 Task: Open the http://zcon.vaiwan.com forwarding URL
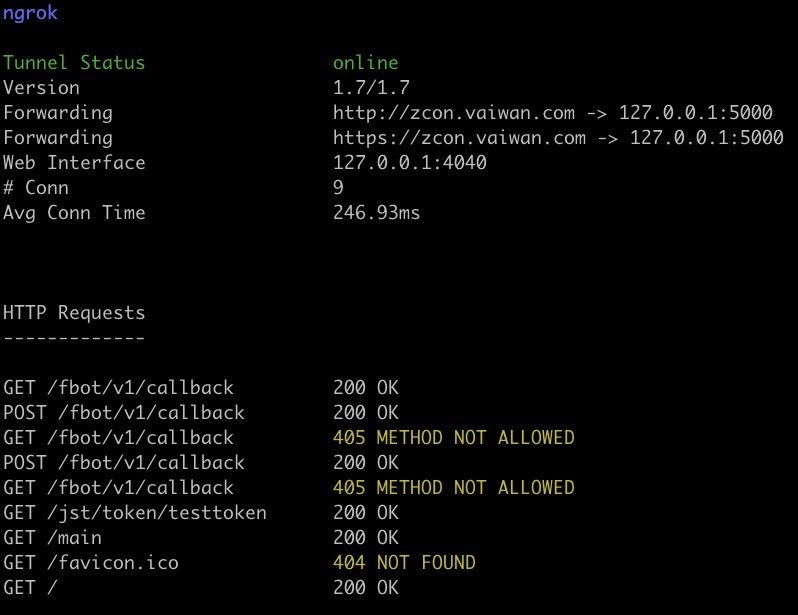(454, 113)
